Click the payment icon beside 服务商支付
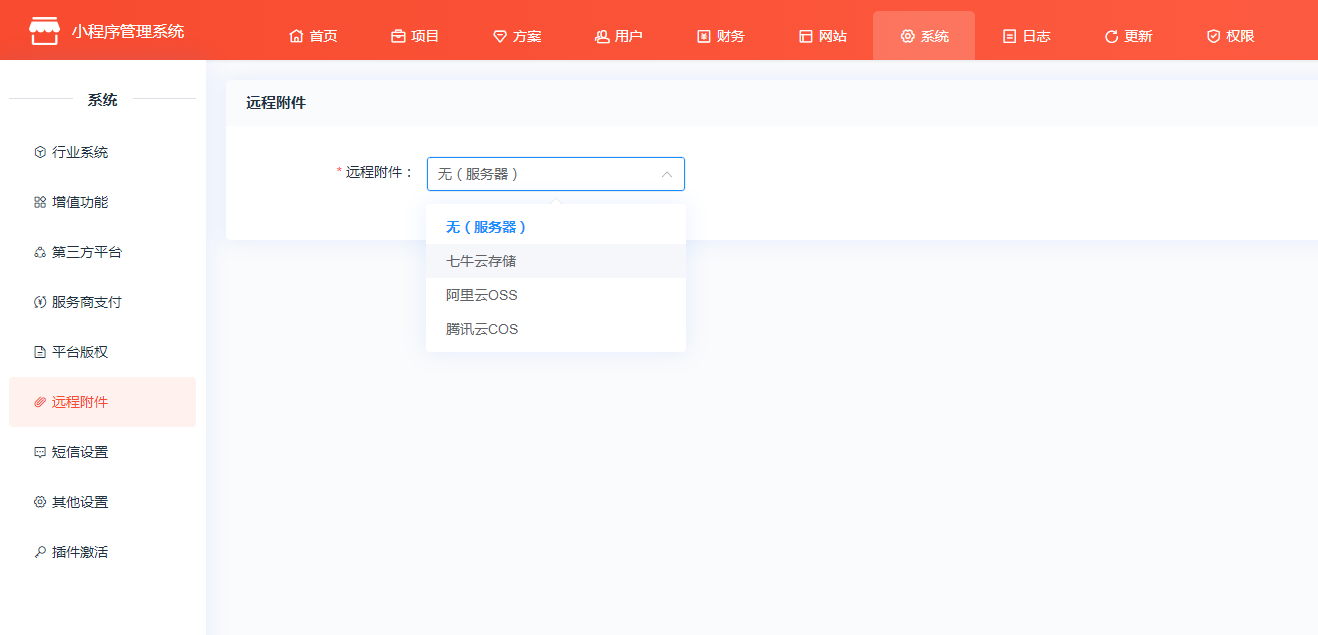 coord(40,302)
